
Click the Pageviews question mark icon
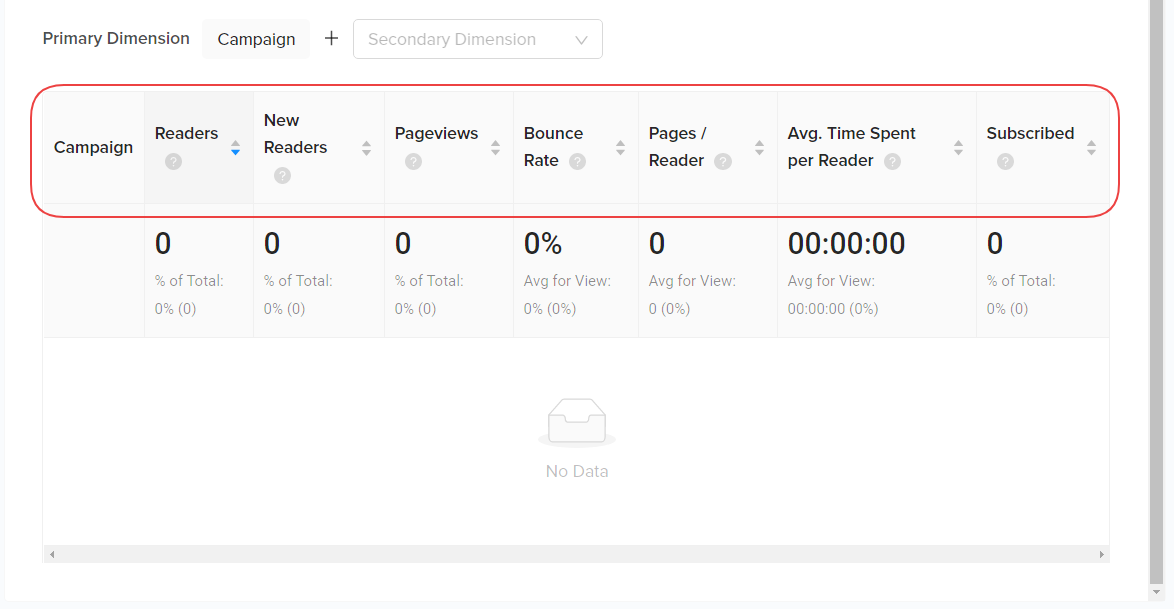click(413, 161)
